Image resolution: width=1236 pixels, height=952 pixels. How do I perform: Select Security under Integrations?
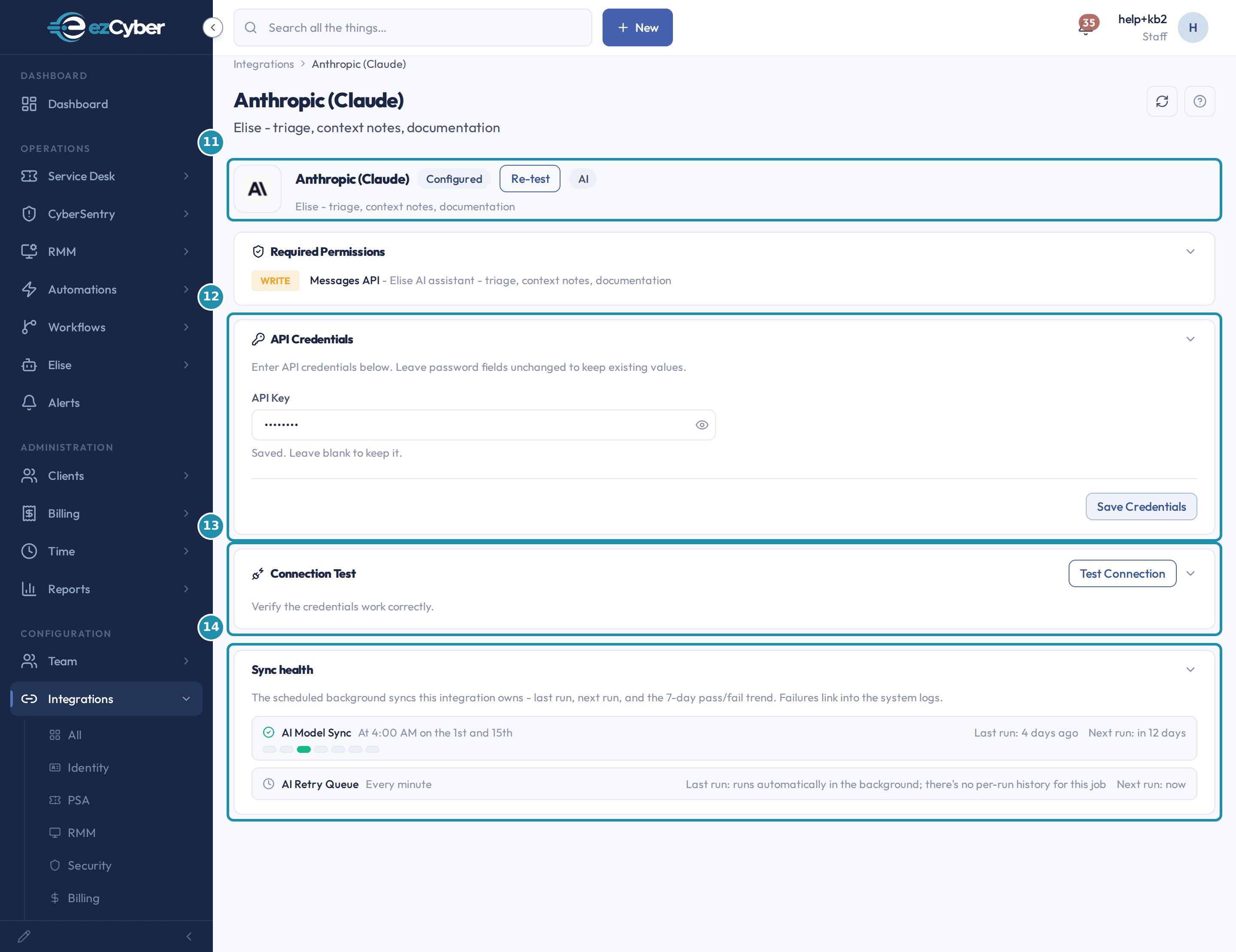(89, 866)
